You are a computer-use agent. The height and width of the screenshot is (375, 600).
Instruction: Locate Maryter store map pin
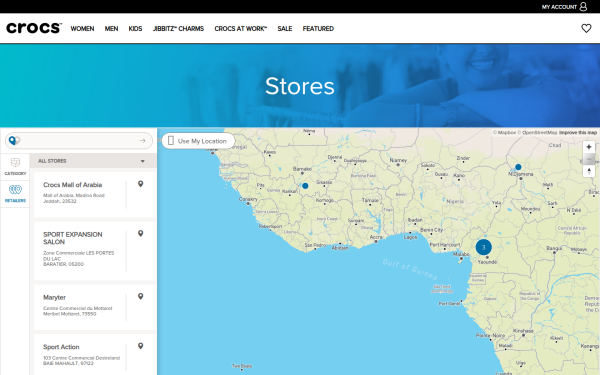click(x=140, y=297)
